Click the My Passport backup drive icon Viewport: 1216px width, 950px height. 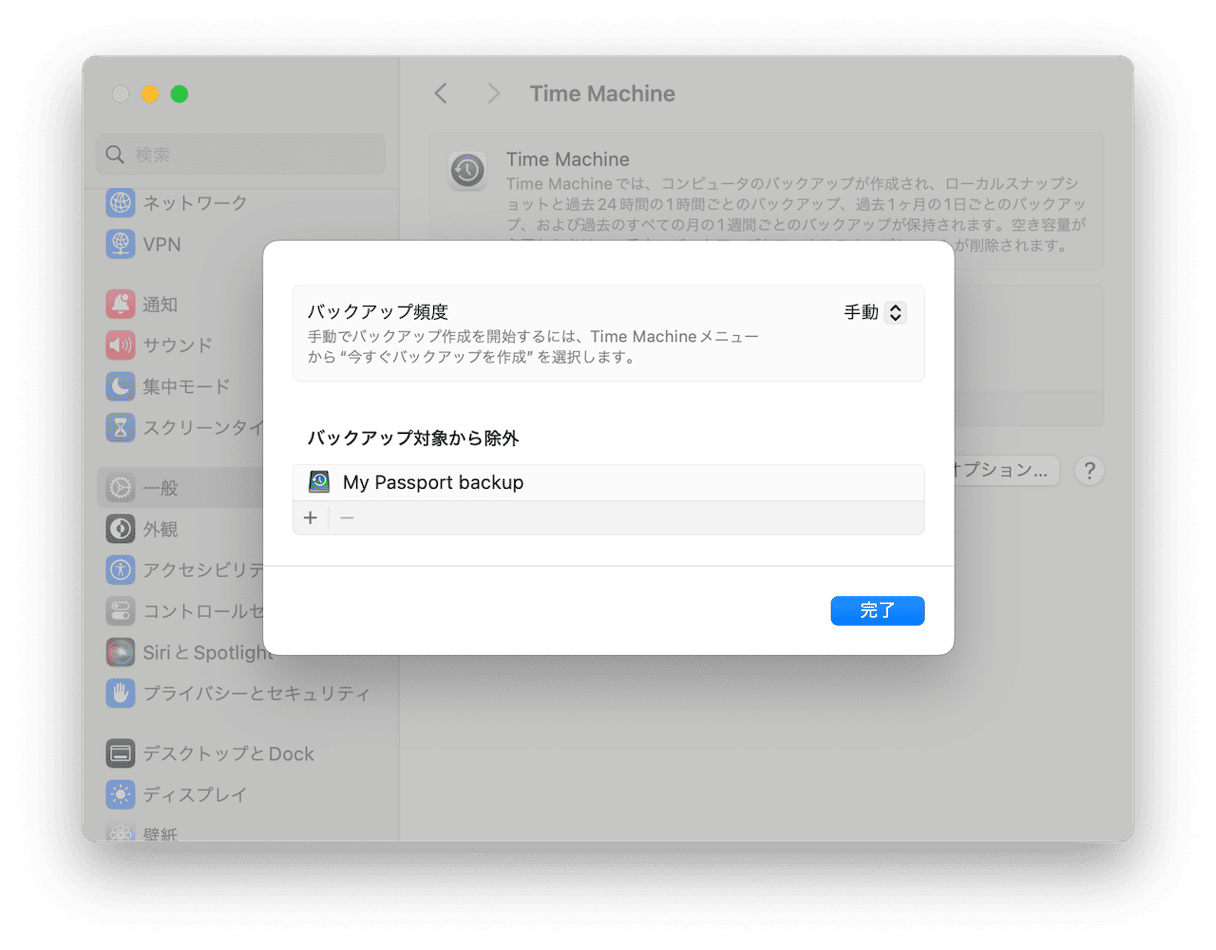(x=319, y=483)
